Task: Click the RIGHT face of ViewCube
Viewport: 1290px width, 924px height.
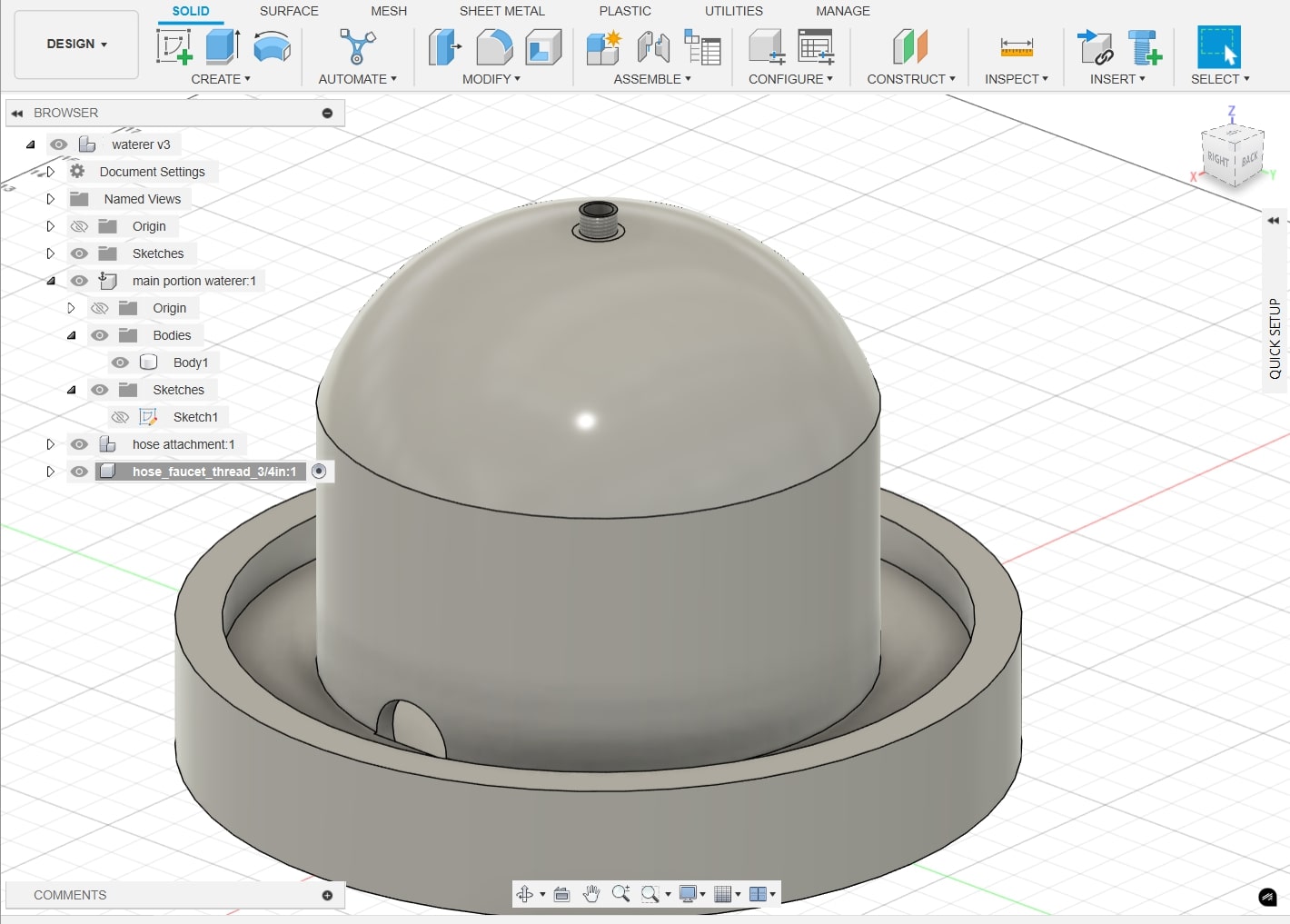Action: 1218,159
